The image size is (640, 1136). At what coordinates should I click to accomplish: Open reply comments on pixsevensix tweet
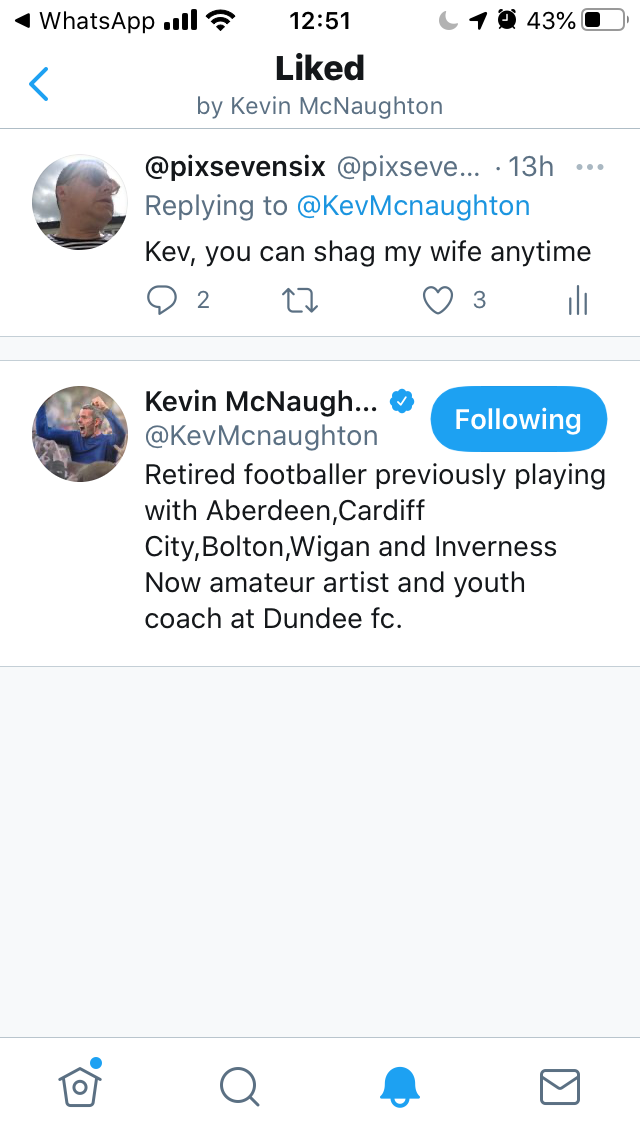[x=162, y=300]
